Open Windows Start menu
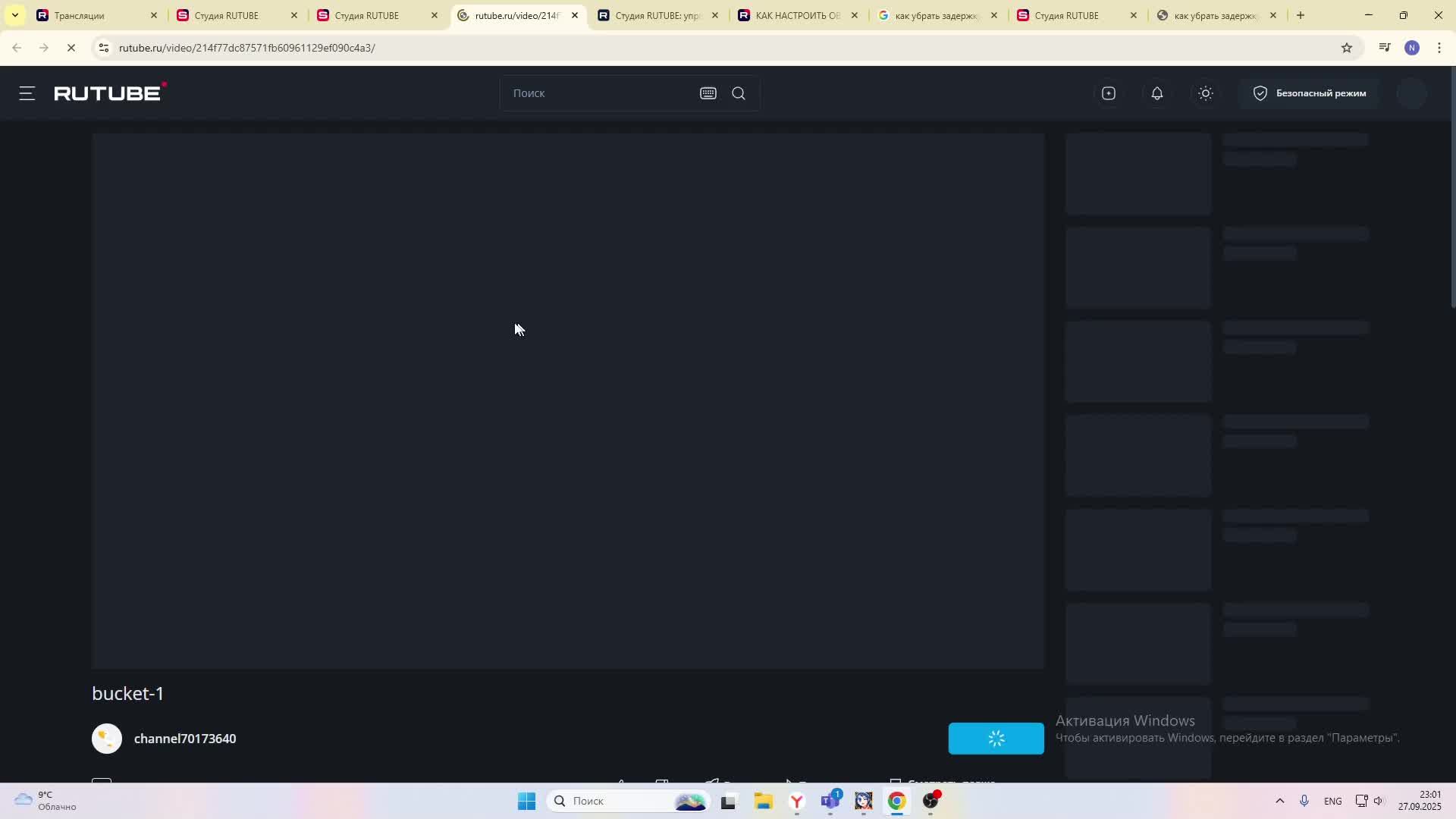Screen dimensions: 1456x819 tap(526, 801)
